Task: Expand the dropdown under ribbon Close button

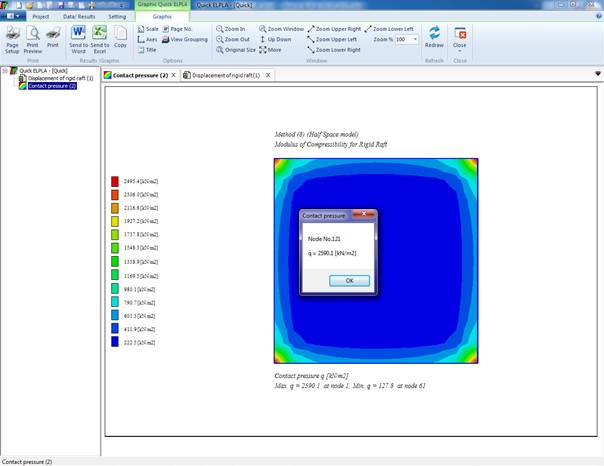Action: [460, 51]
